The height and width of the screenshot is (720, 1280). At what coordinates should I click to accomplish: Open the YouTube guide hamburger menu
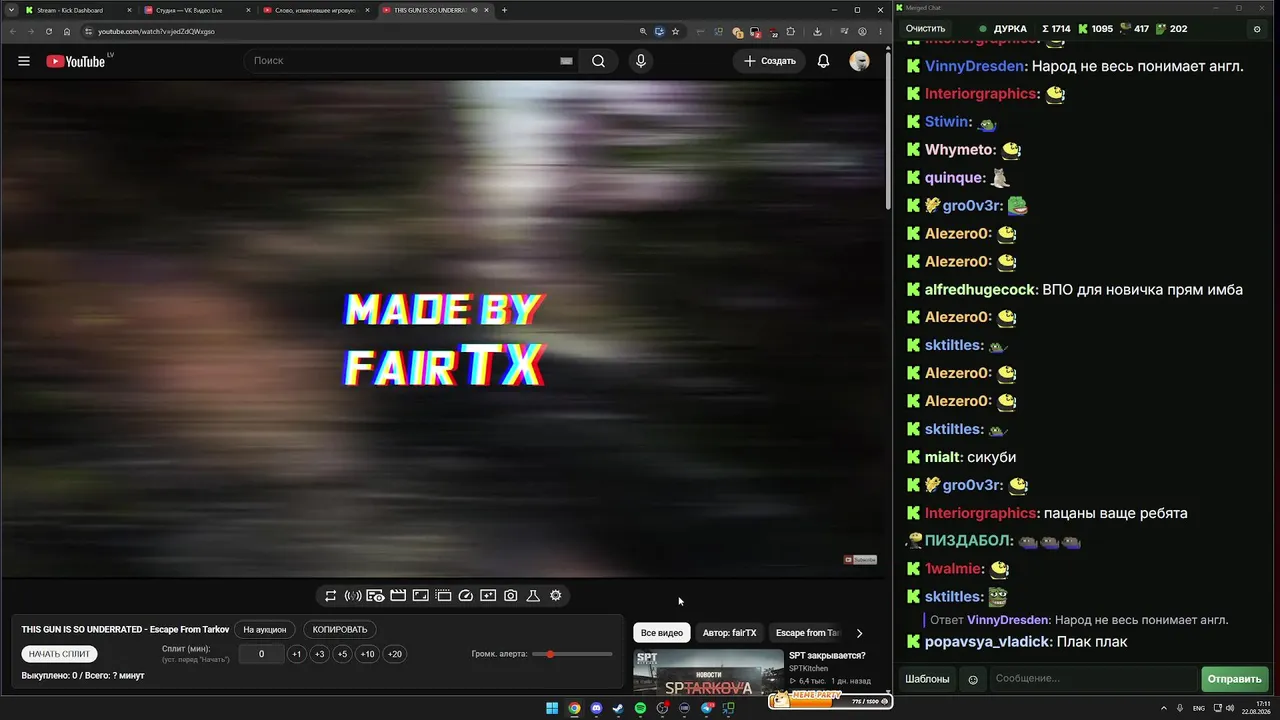[24, 61]
